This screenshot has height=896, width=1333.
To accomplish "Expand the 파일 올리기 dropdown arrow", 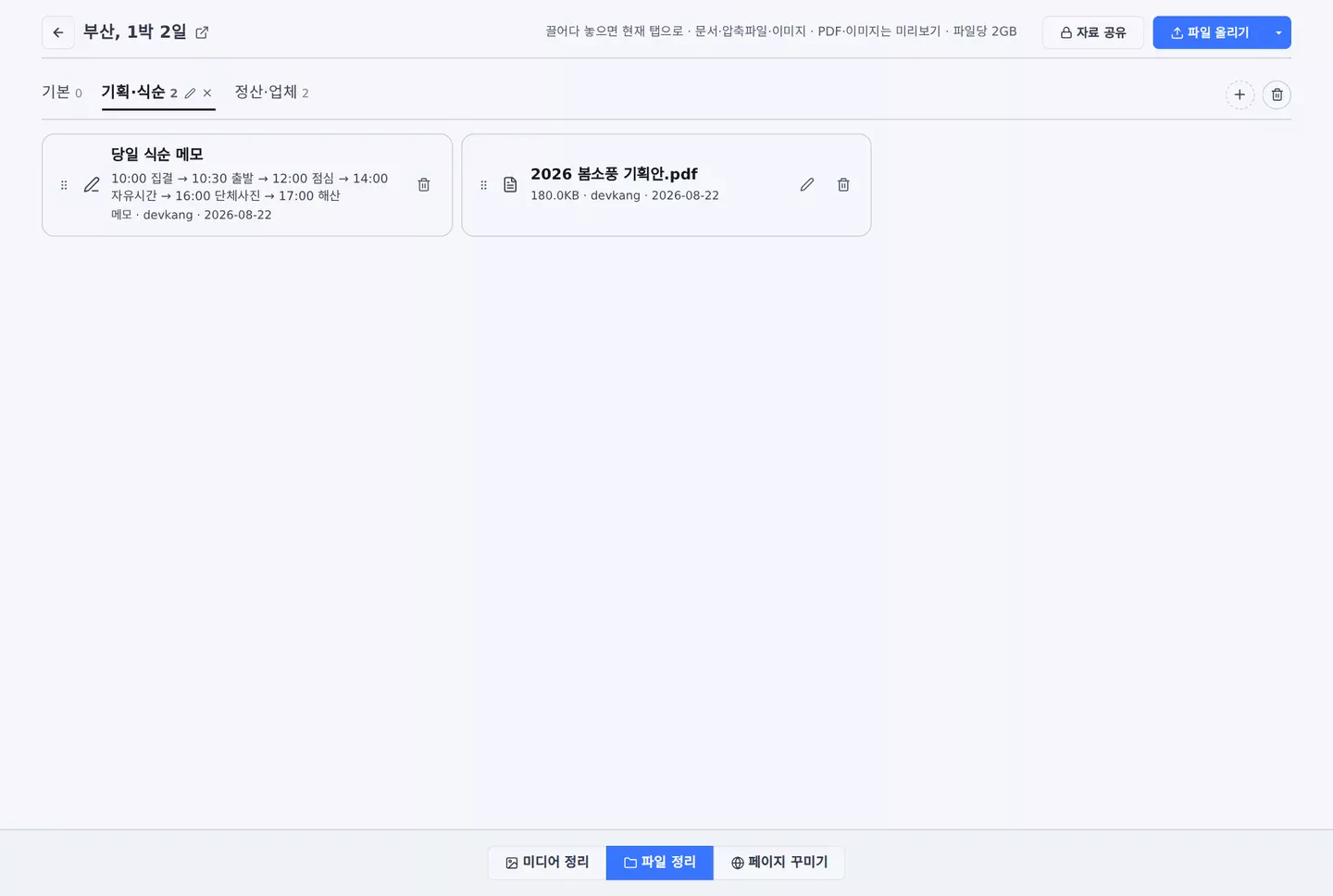I will point(1278,32).
